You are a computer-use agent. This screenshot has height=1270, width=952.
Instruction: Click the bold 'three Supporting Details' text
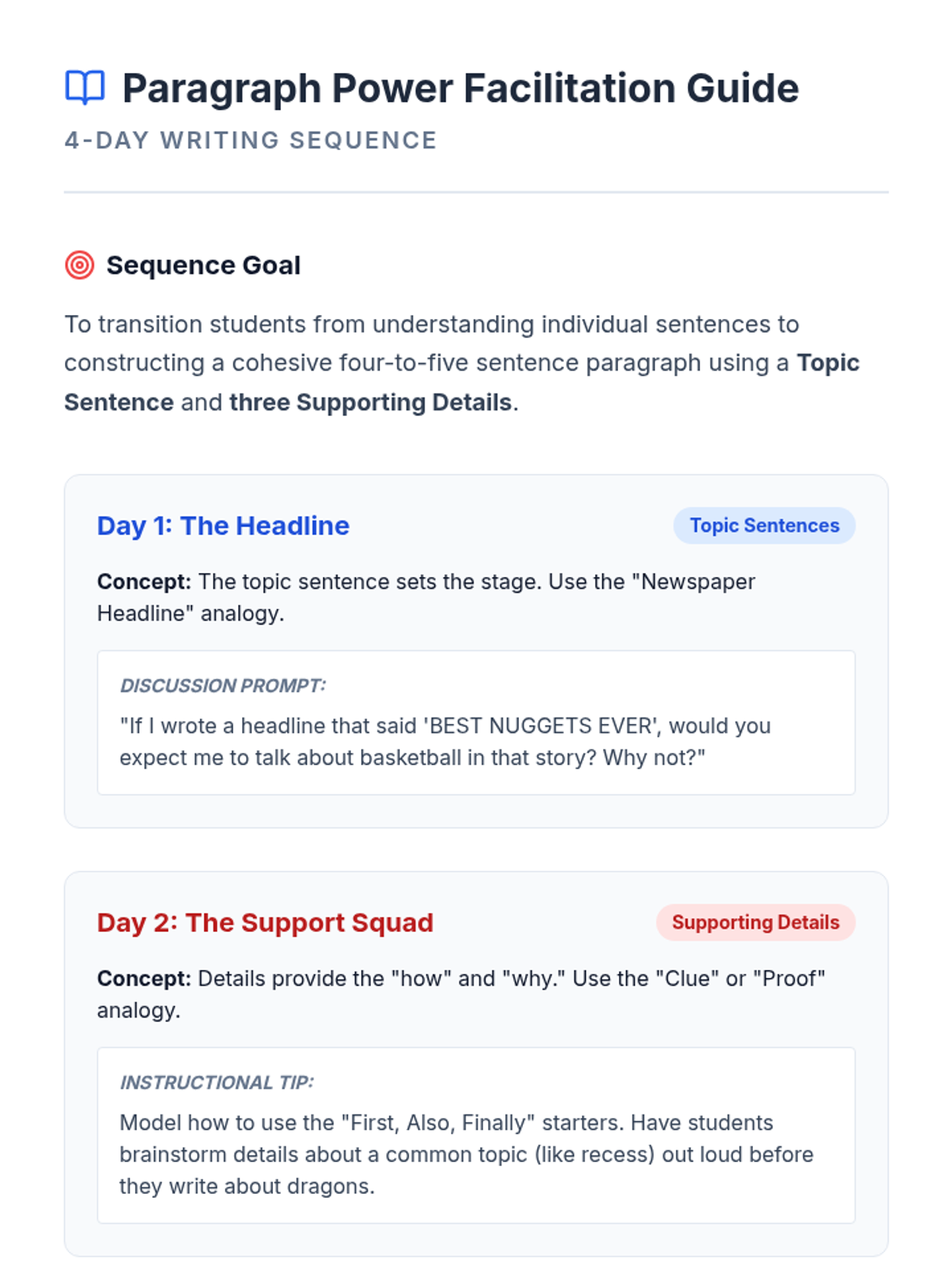(x=370, y=402)
